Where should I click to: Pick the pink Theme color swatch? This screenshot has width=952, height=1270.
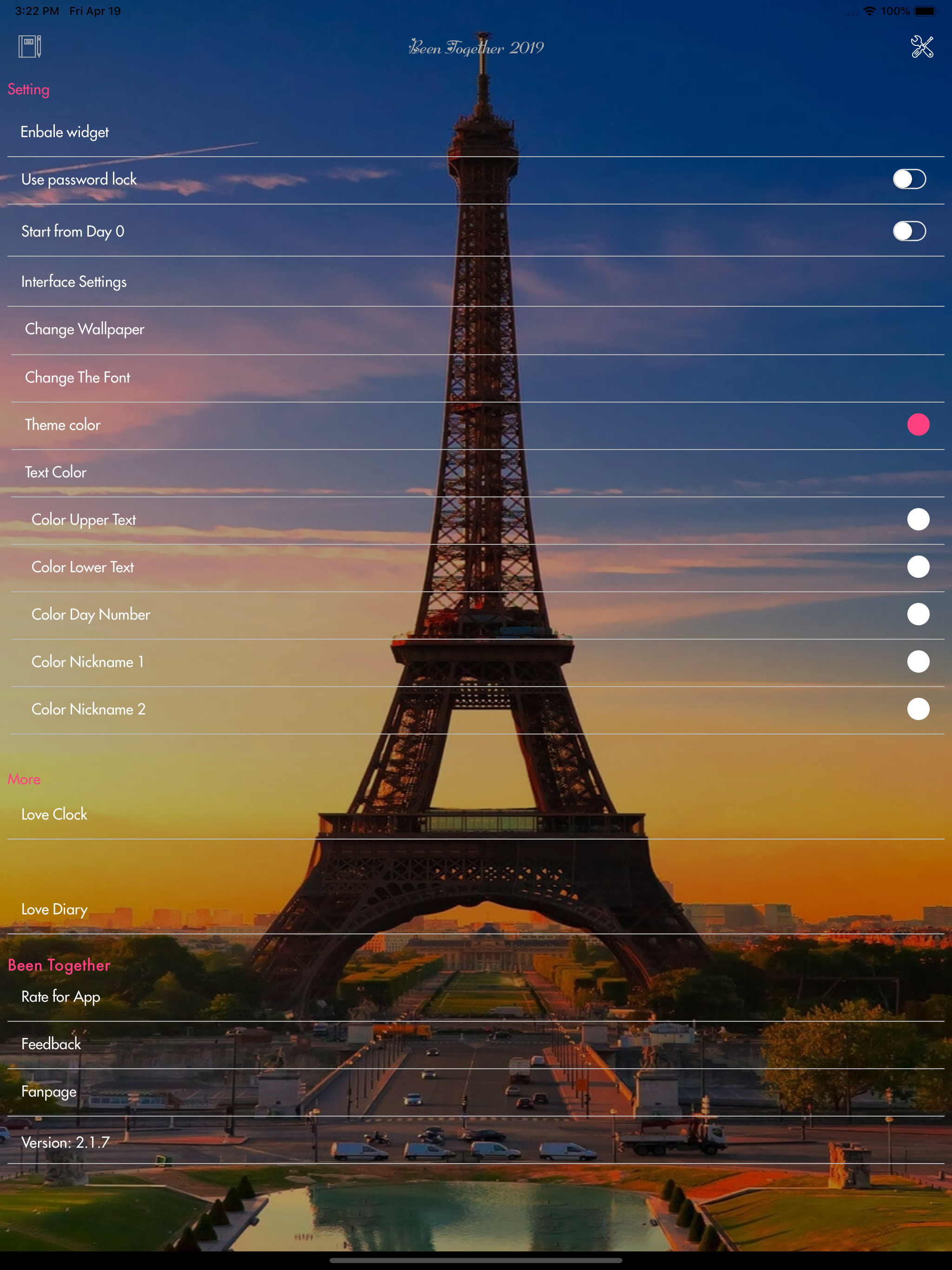click(918, 425)
